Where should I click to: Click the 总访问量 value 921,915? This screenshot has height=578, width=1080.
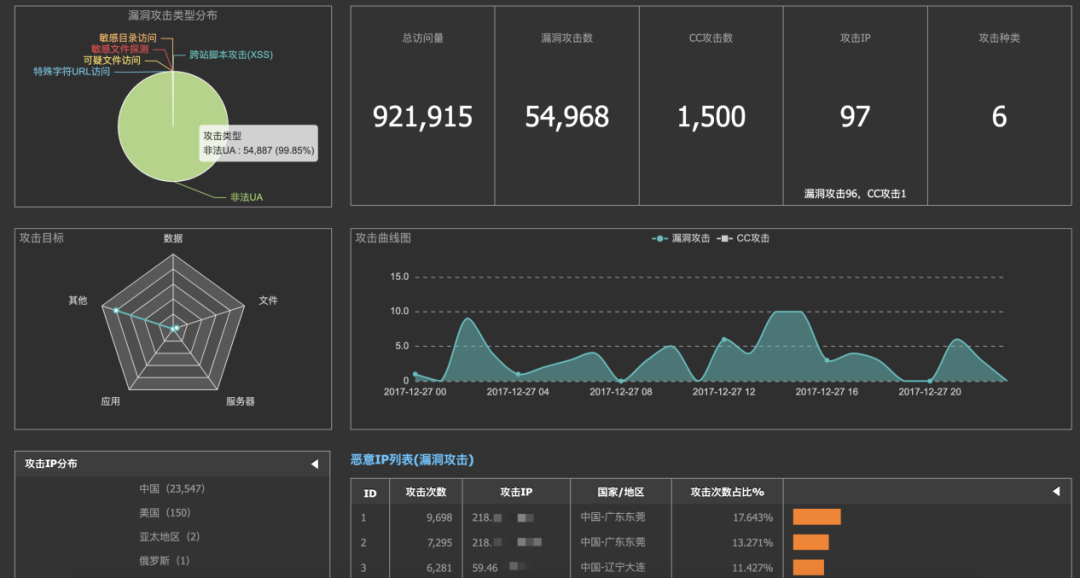422,116
